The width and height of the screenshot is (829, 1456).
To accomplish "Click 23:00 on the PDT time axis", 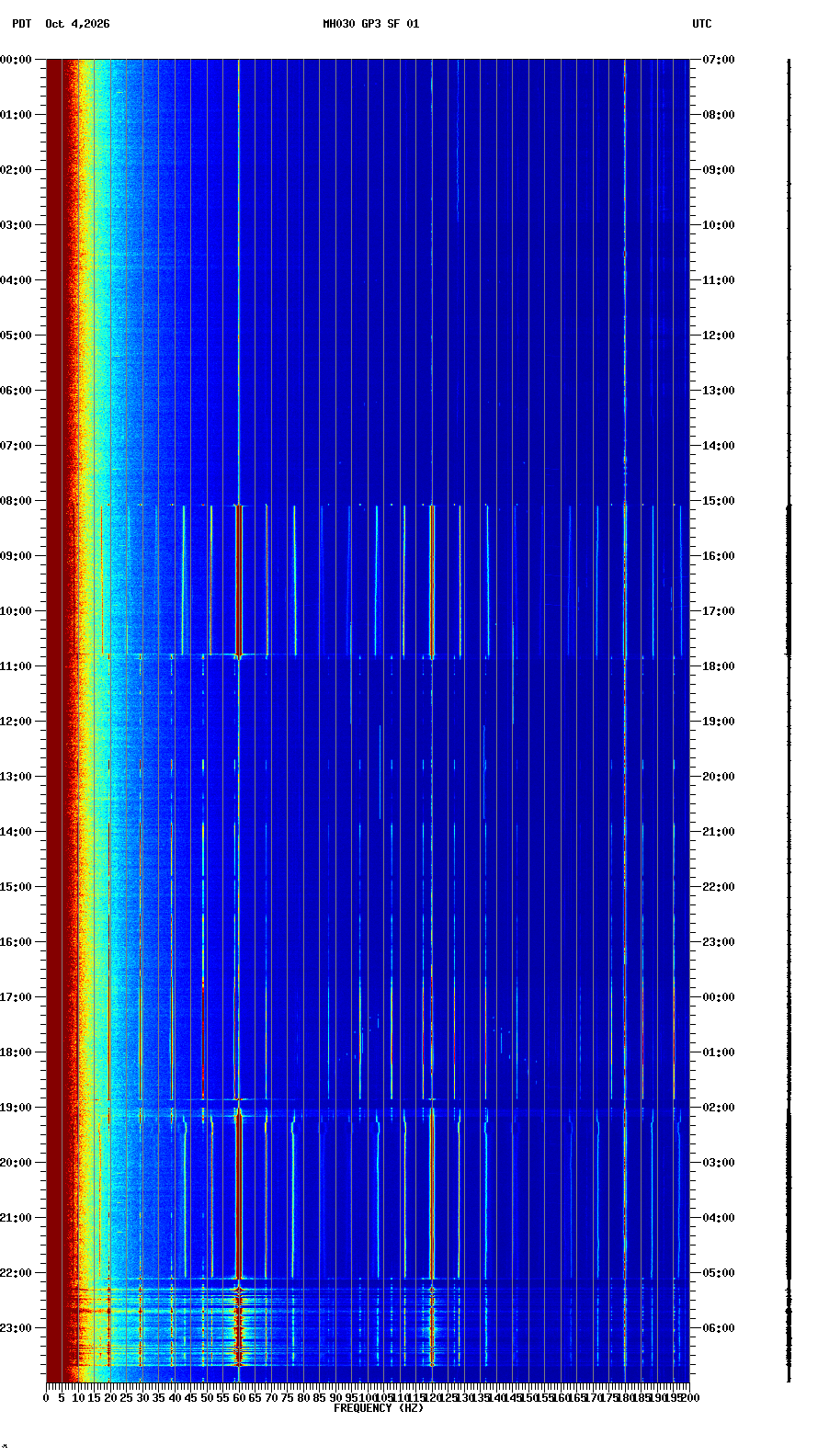I will click(x=16, y=1328).
